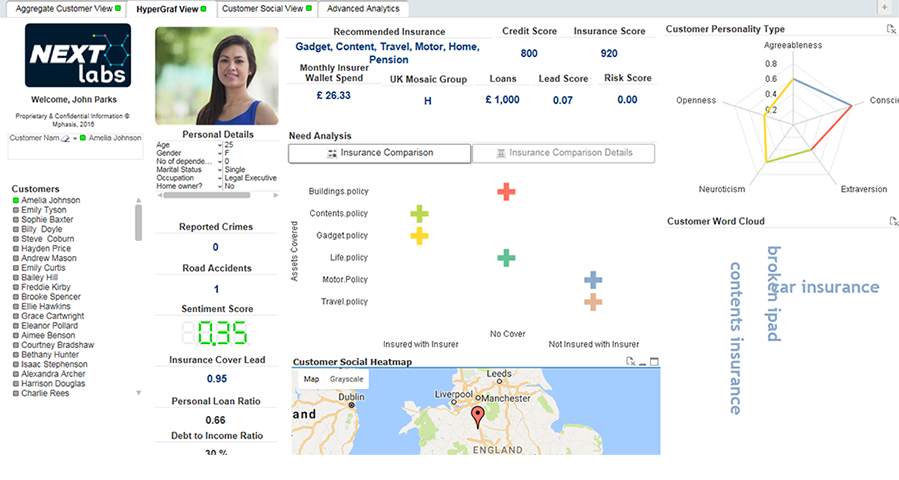Screen dimensions: 899x480
Task: Open the Insurance Comparison Details view
Action: [x=564, y=153]
